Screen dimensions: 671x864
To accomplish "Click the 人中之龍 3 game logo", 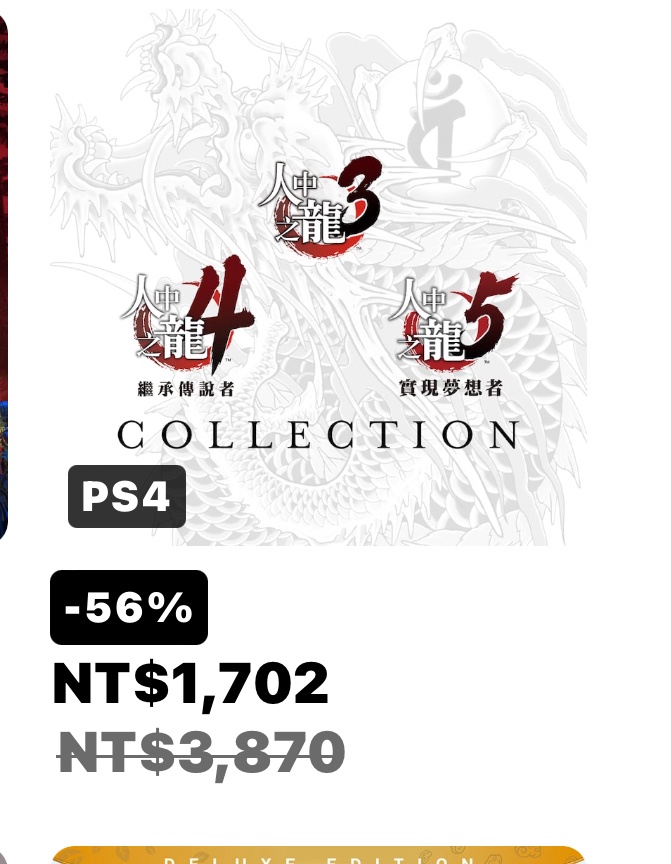I will 318,203.
